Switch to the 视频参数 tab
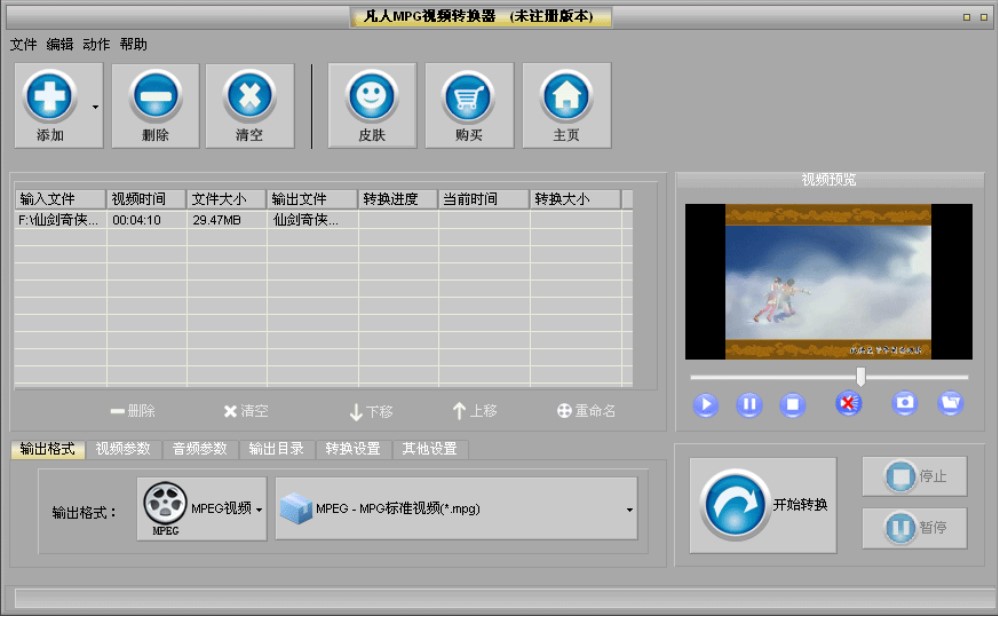 point(124,449)
